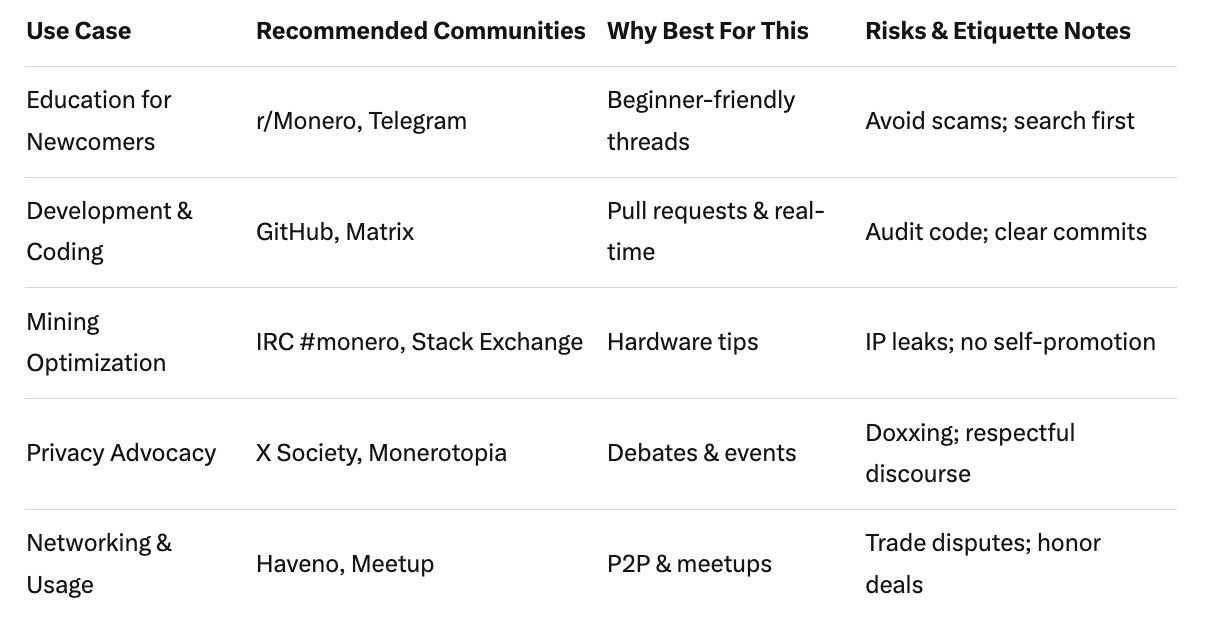Select the 'Privacy Advocacy' cell
The width and height of the screenshot is (1206, 624).
(x=121, y=453)
